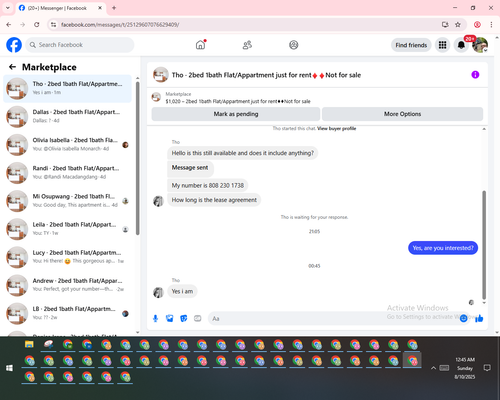
Task: Click Mark as pending button
Action: (x=236, y=114)
